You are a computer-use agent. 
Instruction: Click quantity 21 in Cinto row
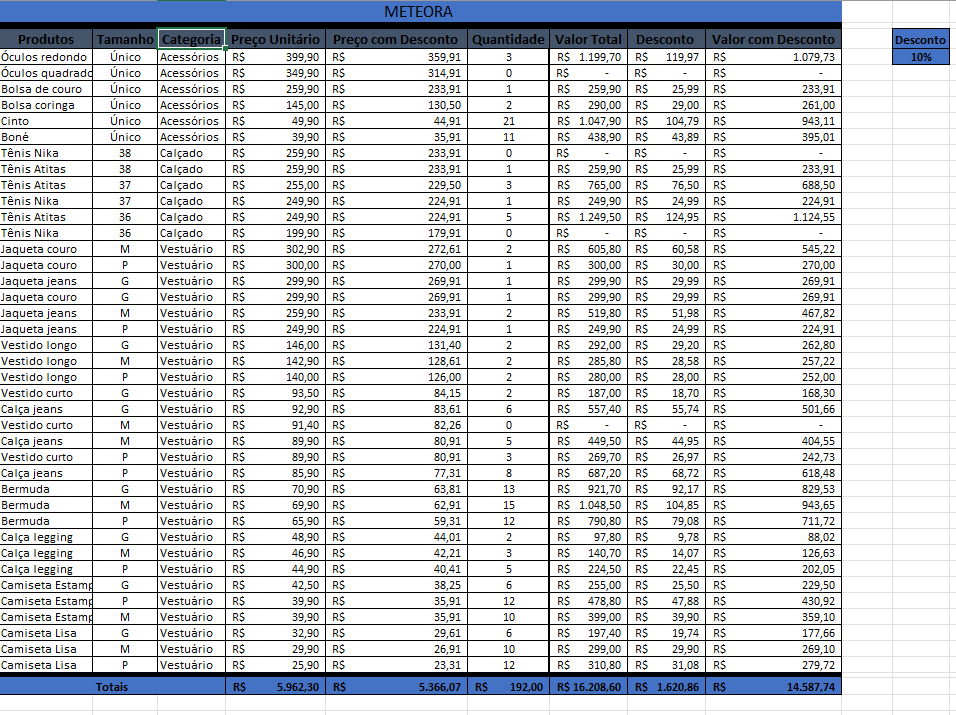[x=508, y=121]
